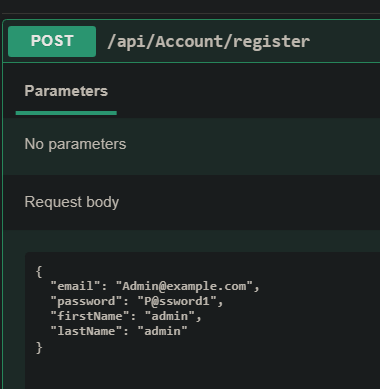Click the operation header bar beside the path
This screenshot has width=380, height=389.
tap(345, 41)
